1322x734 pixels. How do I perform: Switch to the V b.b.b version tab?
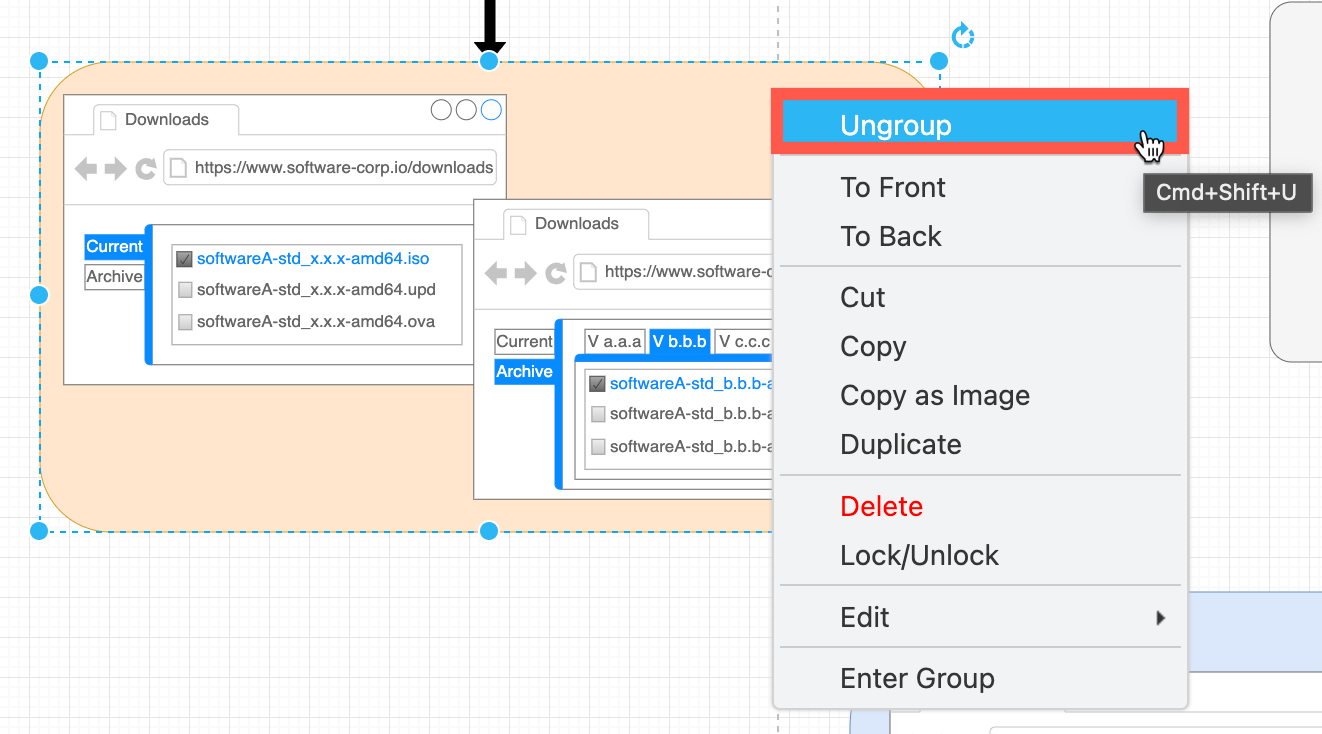pyautogui.click(x=679, y=341)
